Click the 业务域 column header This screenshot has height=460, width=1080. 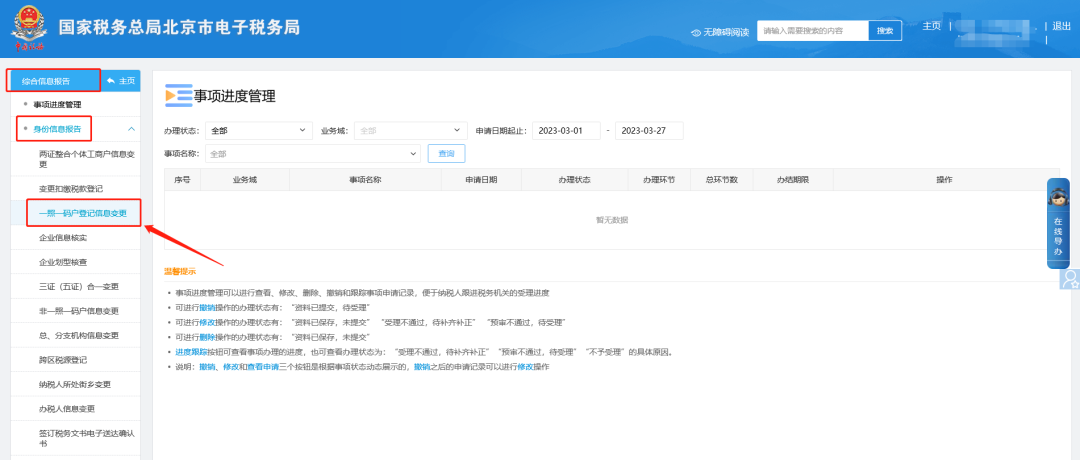coord(245,180)
